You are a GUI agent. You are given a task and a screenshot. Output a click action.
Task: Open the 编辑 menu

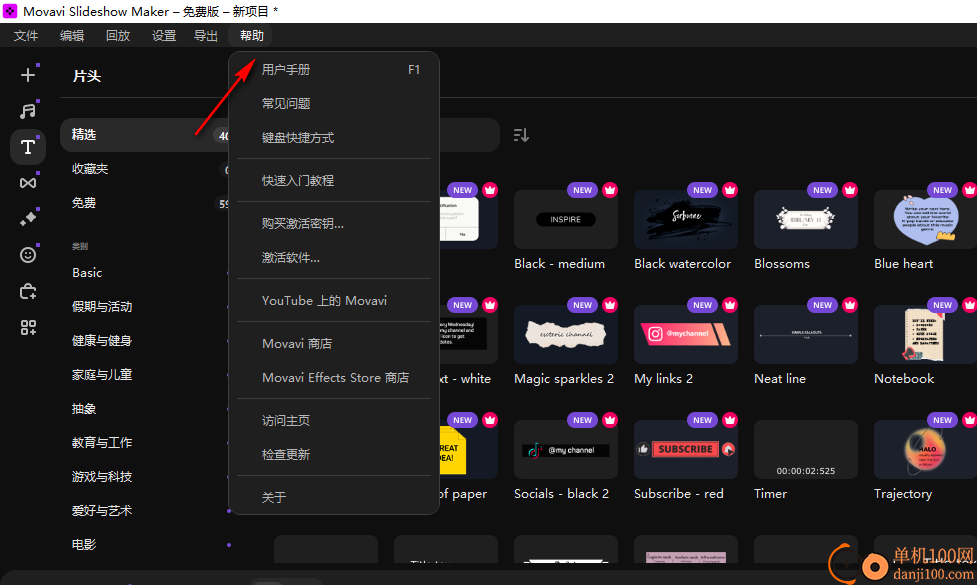(72, 36)
